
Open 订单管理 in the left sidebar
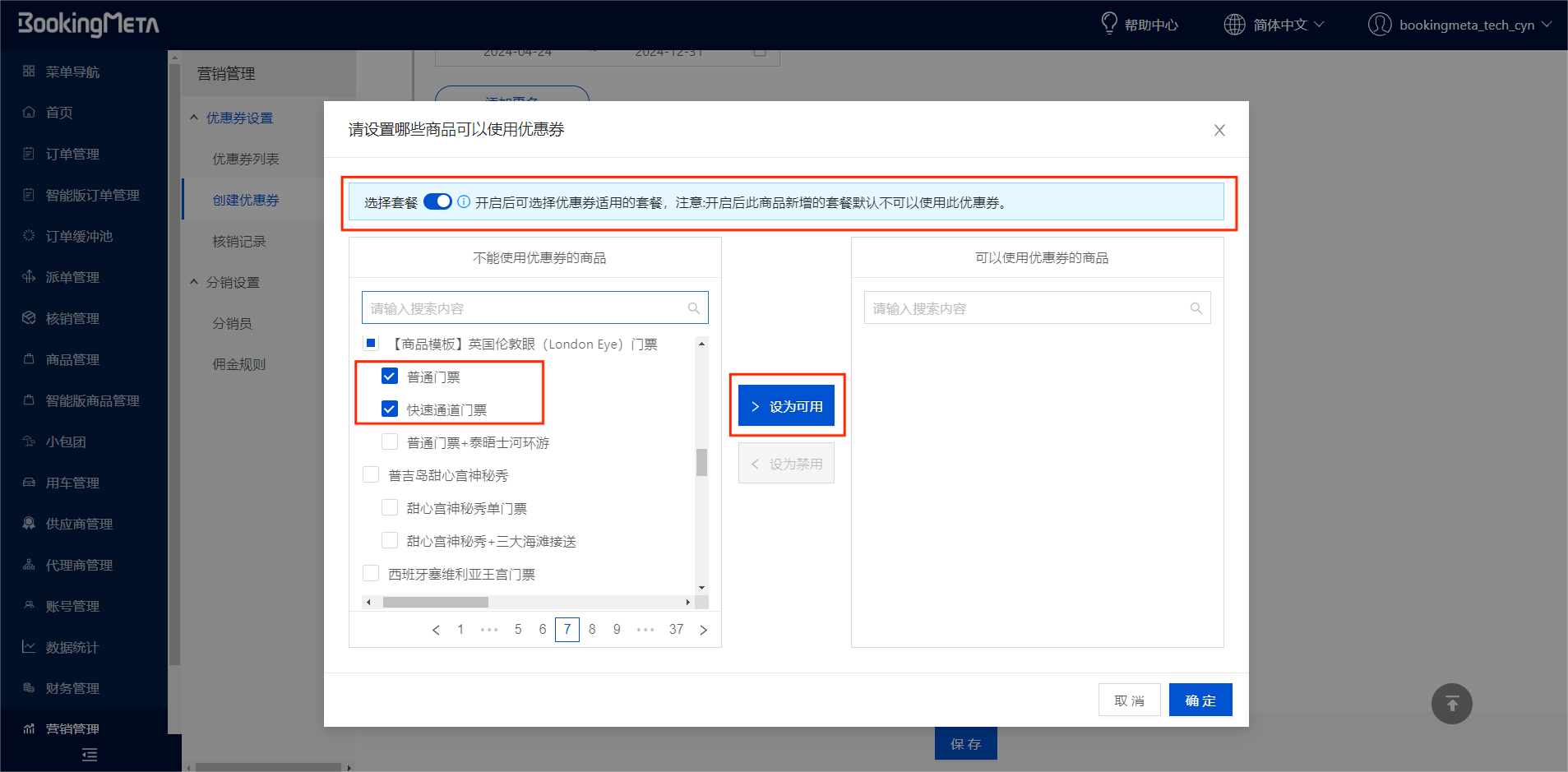[72, 154]
